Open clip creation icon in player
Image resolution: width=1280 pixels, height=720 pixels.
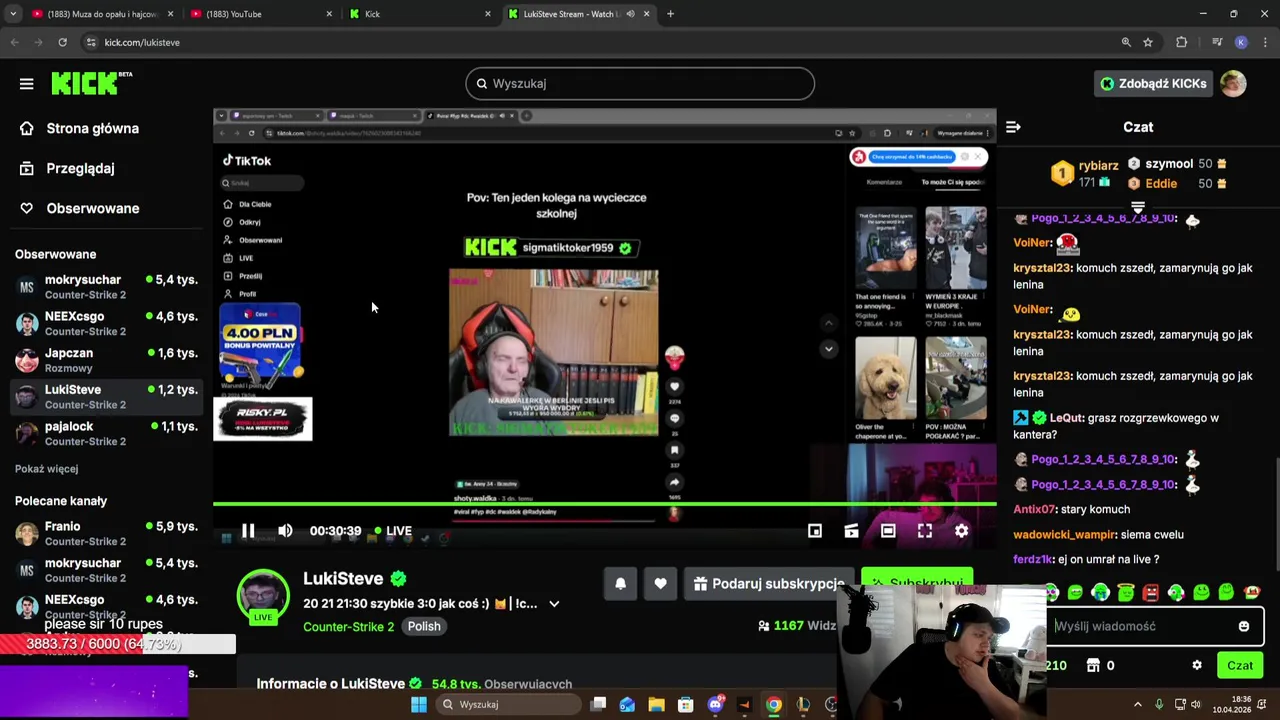tap(851, 531)
